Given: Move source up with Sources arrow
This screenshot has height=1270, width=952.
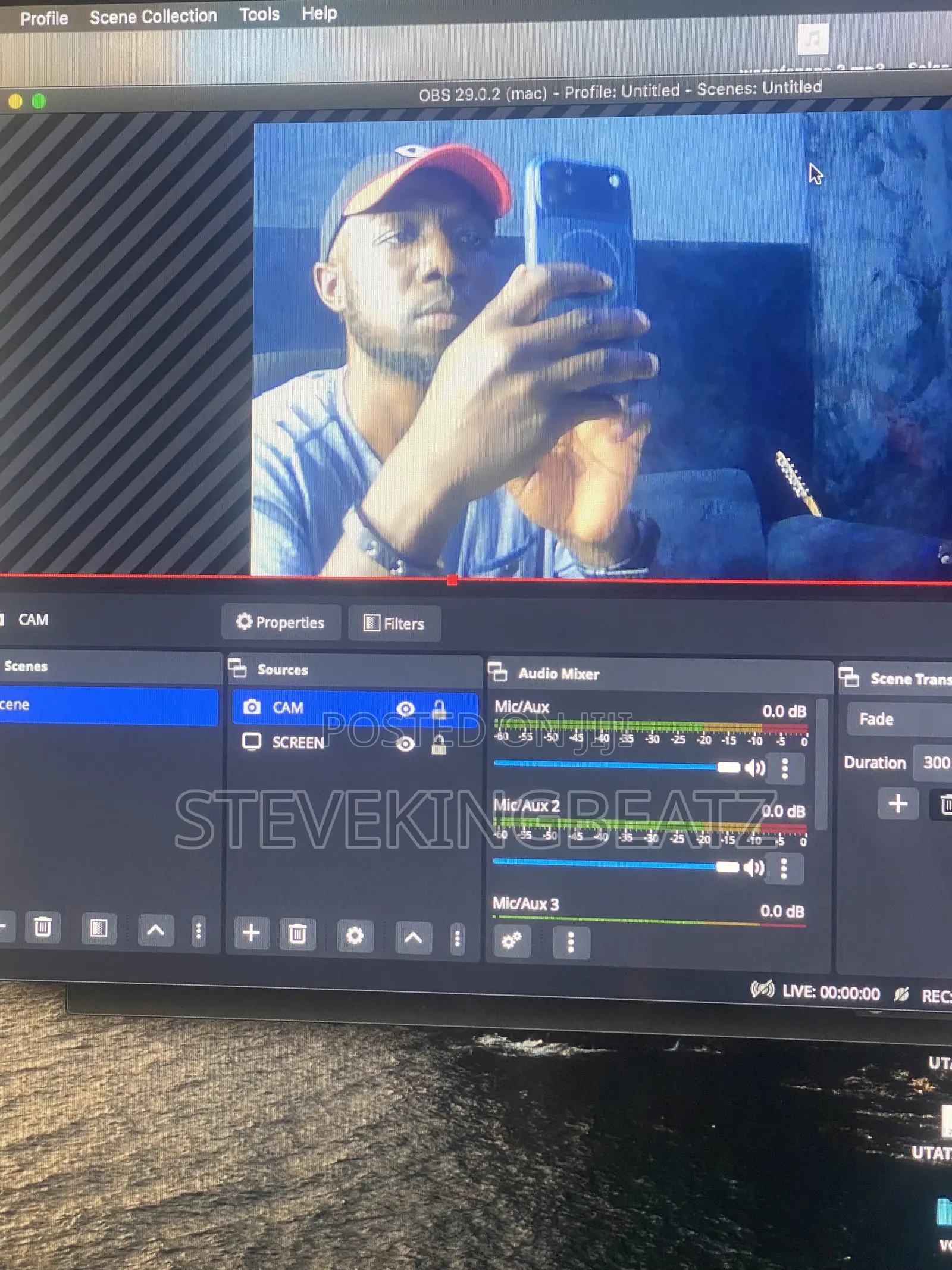Looking at the screenshot, I should [413, 937].
